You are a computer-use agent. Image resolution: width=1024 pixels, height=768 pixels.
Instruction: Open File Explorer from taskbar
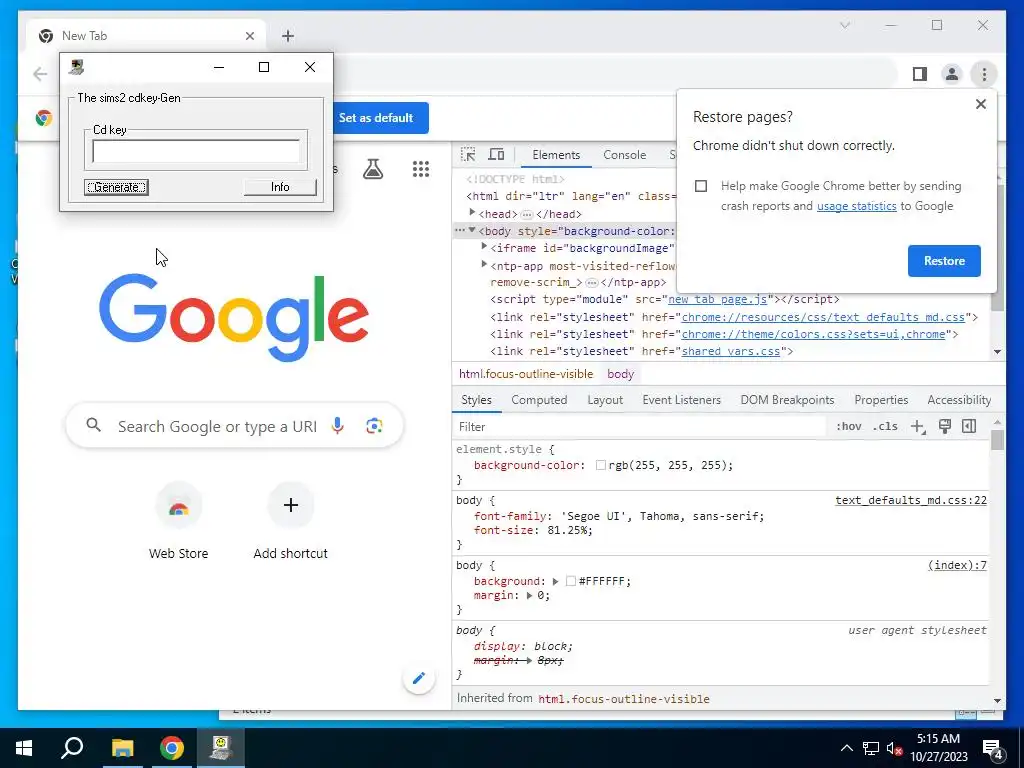pyautogui.click(x=122, y=748)
